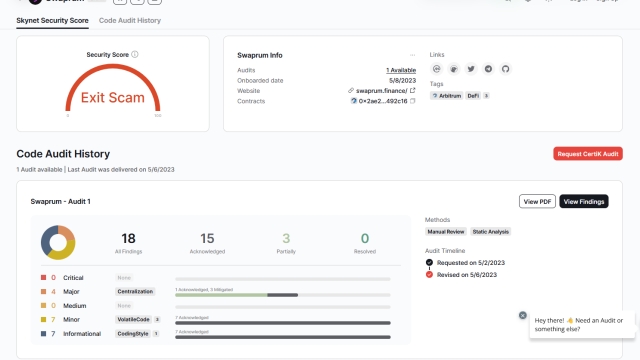The height and width of the screenshot is (360, 640).
Task: Click the View PDF button
Action: pyautogui.click(x=537, y=202)
